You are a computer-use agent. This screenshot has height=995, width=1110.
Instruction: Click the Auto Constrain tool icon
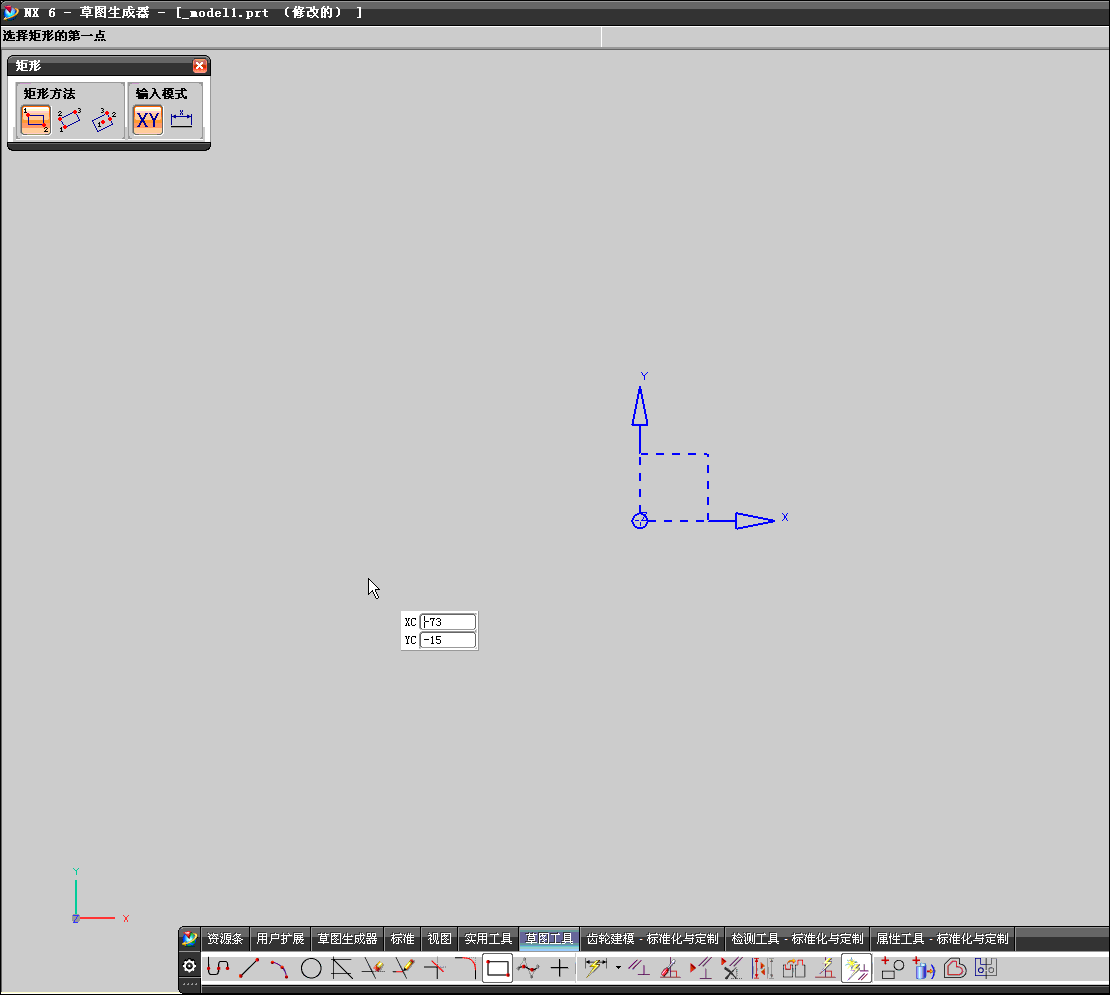pos(856,968)
